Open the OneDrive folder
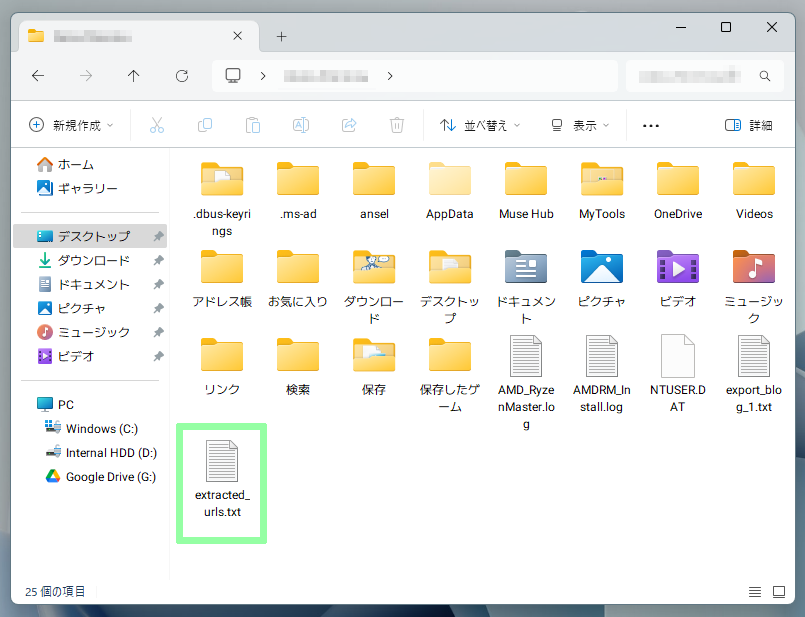This screenshot has height=617, width=805. pos(678,190)
